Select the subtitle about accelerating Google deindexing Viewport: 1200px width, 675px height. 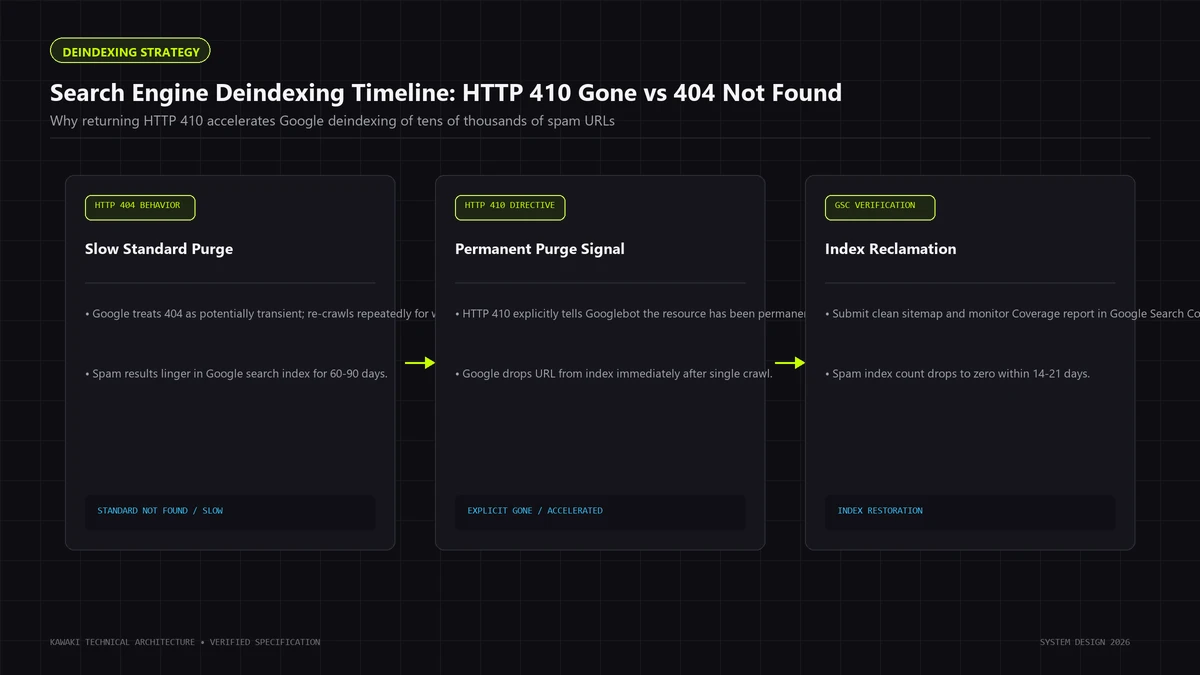332,121
